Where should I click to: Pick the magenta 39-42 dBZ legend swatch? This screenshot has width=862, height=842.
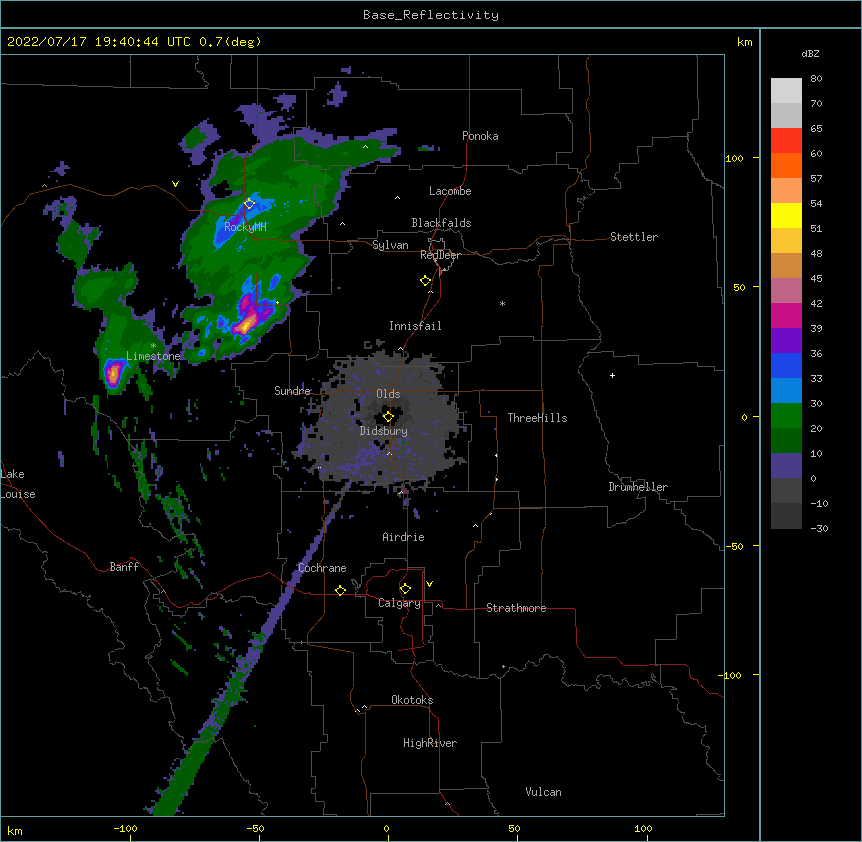(786, 315)
